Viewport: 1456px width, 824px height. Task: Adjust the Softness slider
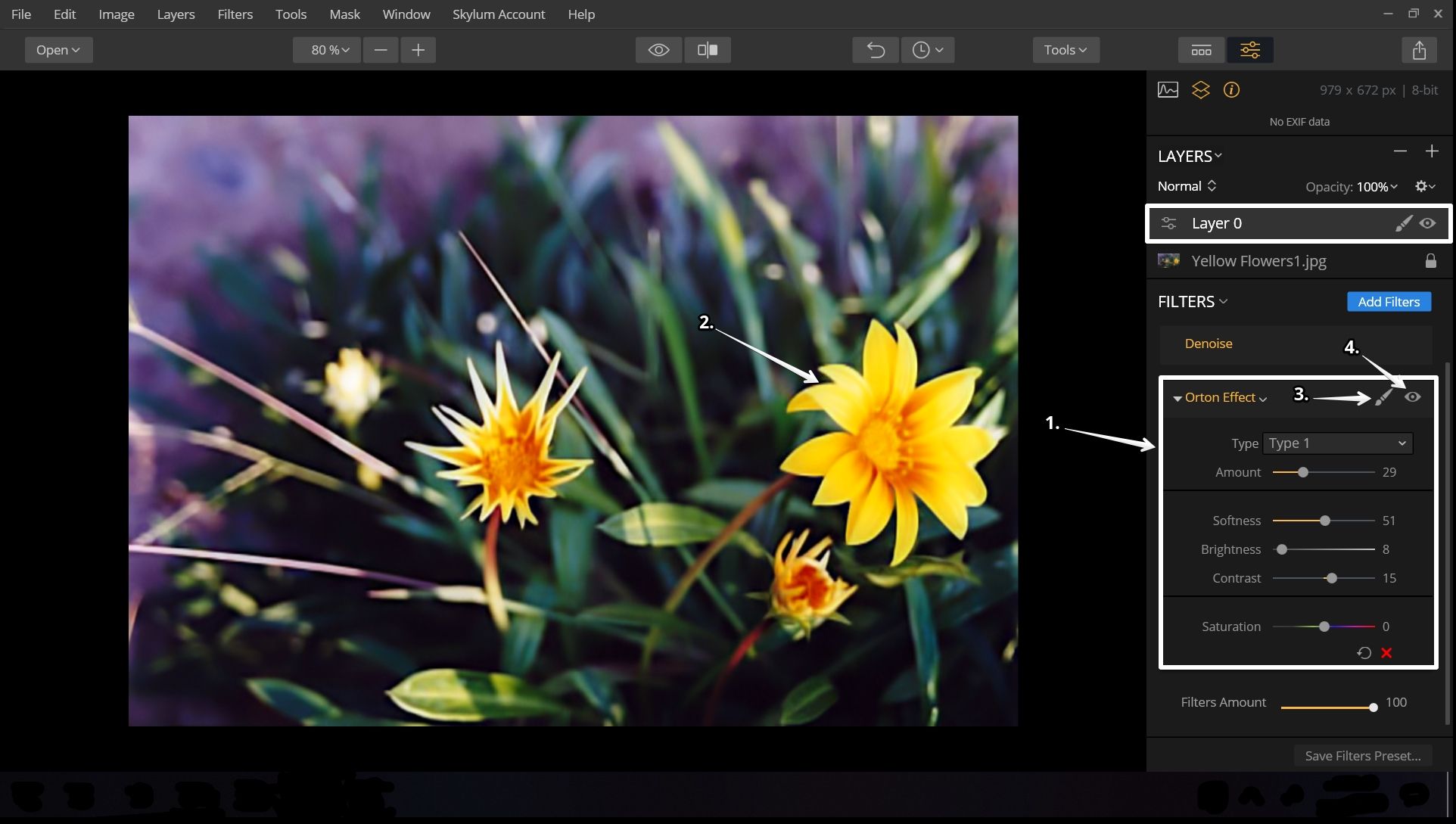1324,521
